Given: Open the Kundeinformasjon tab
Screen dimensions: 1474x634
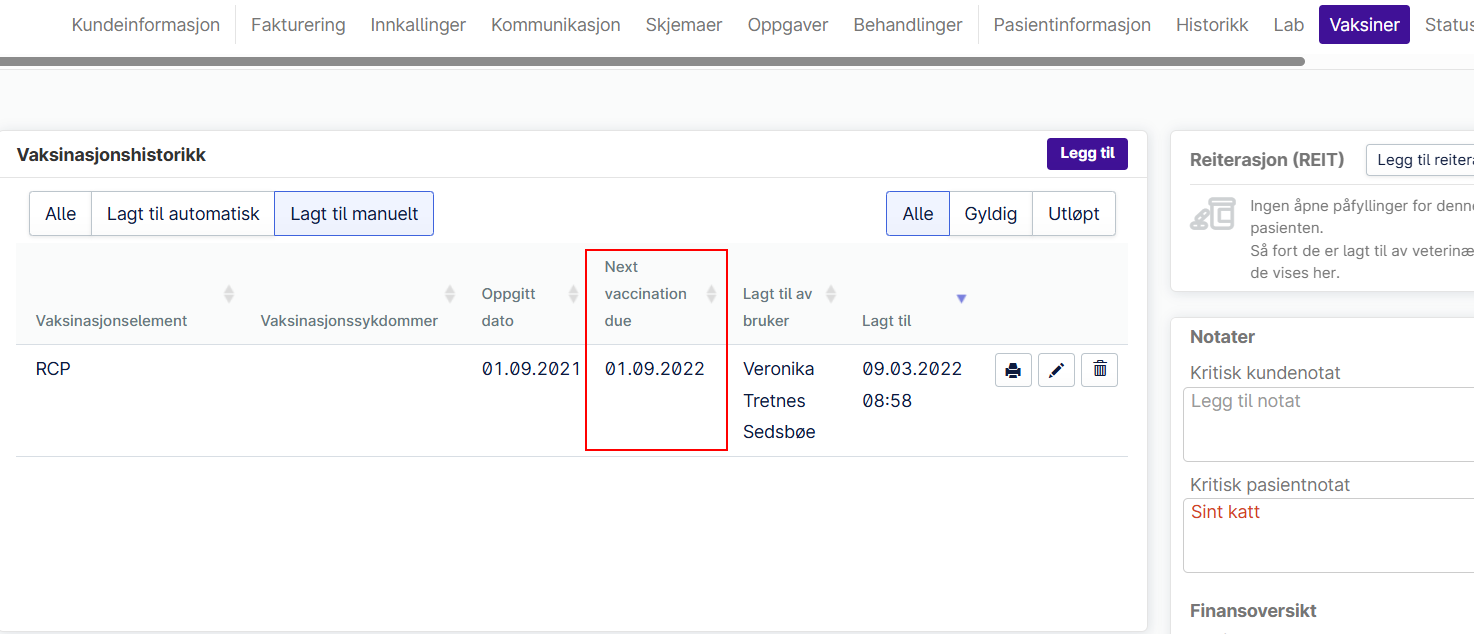Looking at the screenshot, I should pyautogui.click(x=146, y=25).
